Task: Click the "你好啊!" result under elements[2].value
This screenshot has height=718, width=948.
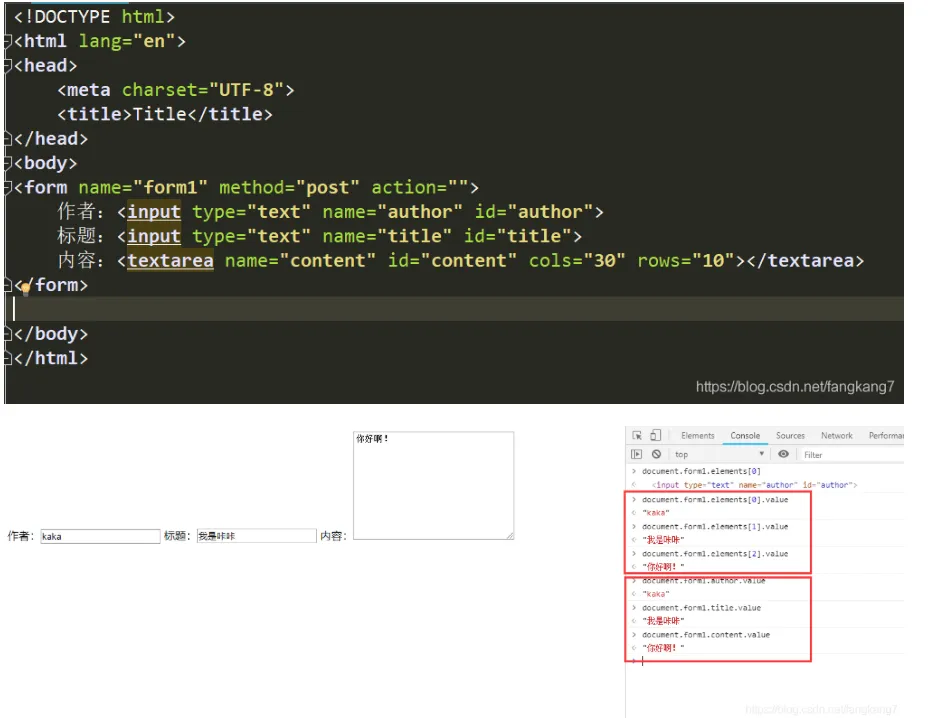Action: pyautogui.click(x=663, y=567)
